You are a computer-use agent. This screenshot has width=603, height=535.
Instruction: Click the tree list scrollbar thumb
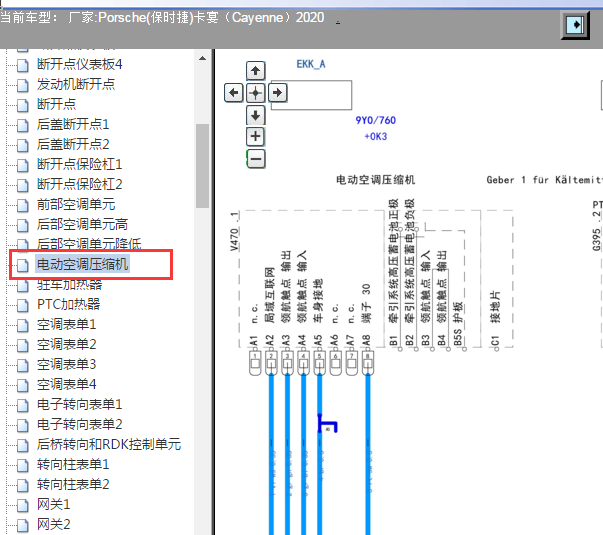[x=202, y=166]
